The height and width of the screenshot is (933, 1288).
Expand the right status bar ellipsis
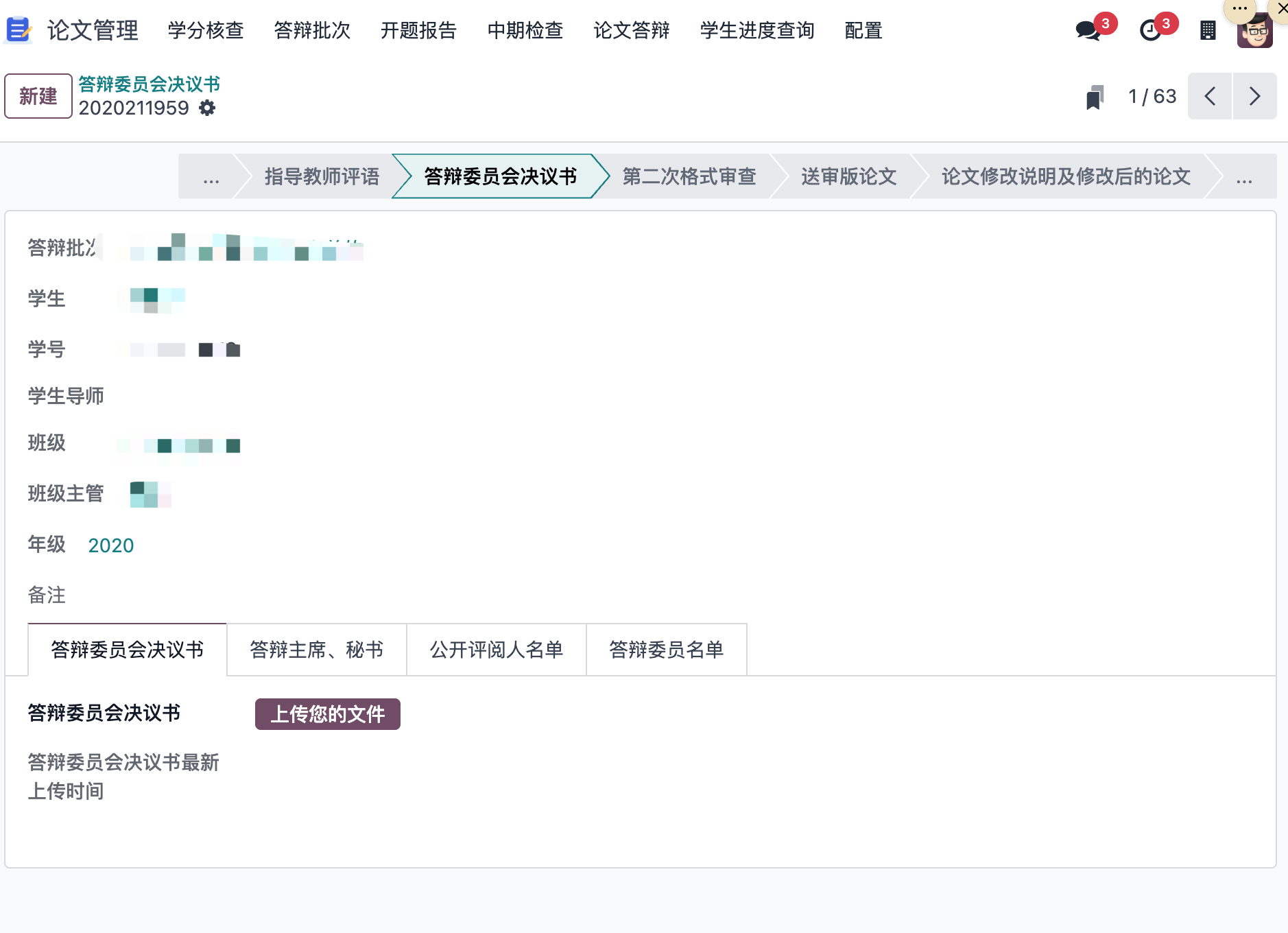tap(1243, 178)
